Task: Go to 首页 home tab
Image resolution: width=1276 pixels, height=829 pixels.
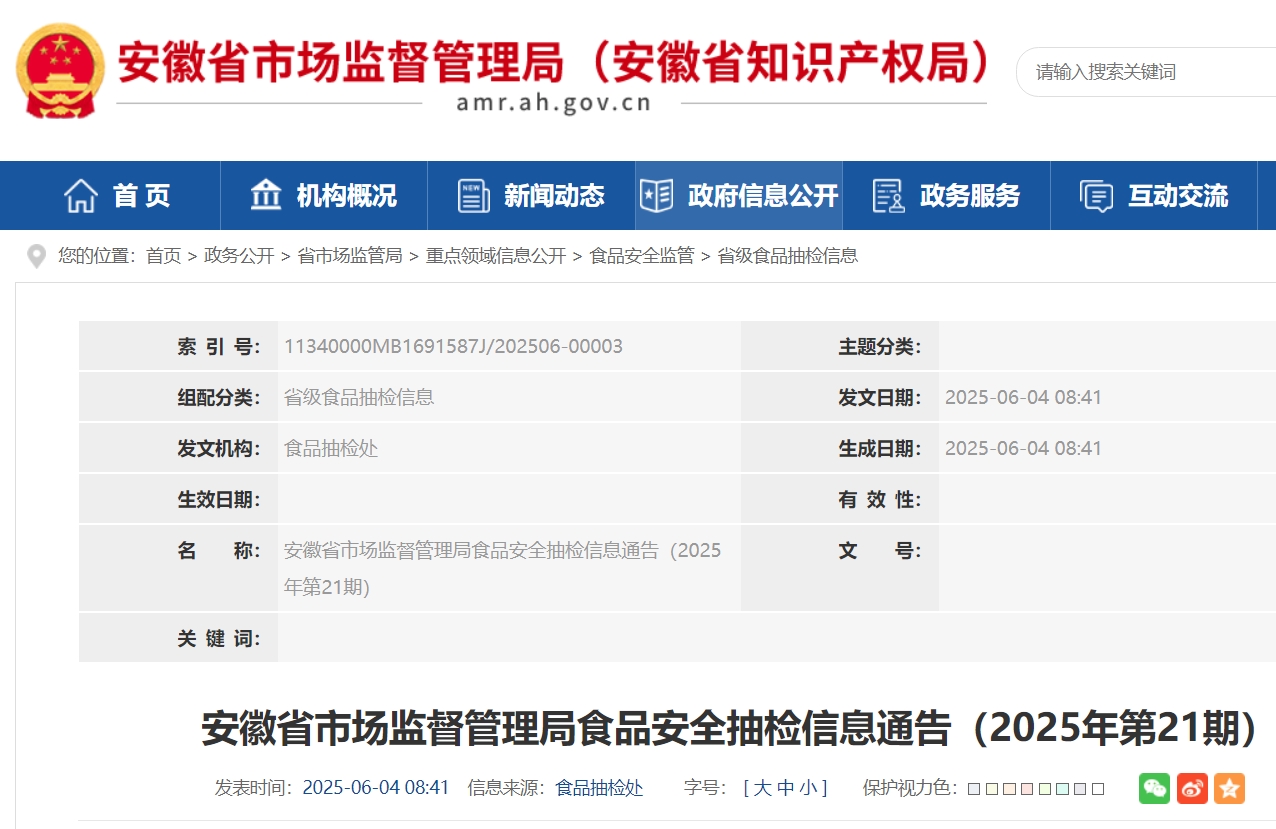Action: (117, 196)
